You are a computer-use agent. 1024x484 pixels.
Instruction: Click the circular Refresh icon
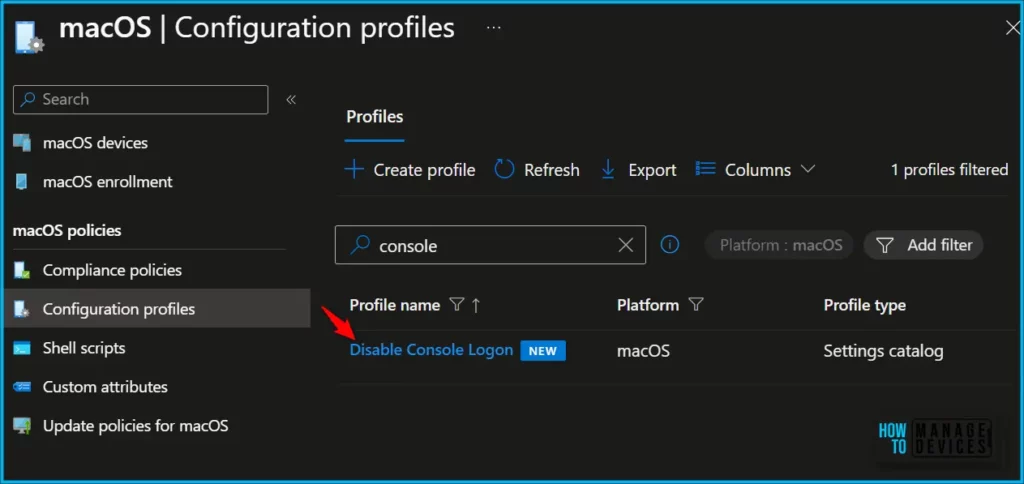point(504,170)
